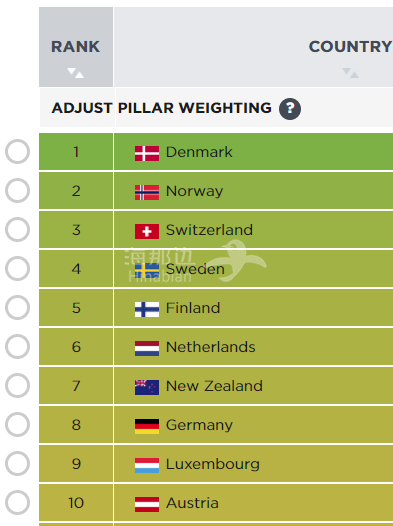Select the radio button for Netherlands
This screenshot has height=526, width=393.
(x=17, y=346)
